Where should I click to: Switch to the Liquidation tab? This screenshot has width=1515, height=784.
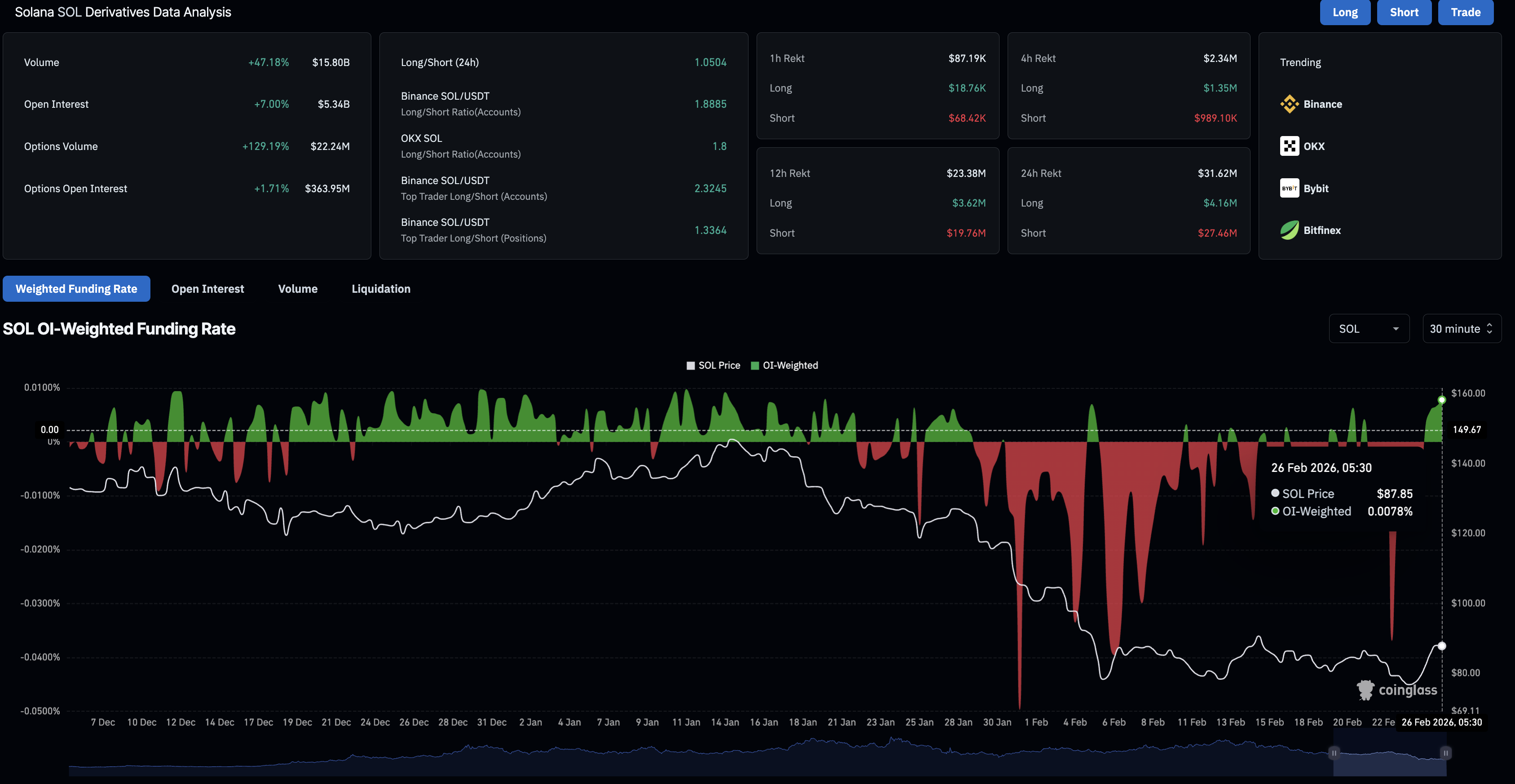pos(380,289)
